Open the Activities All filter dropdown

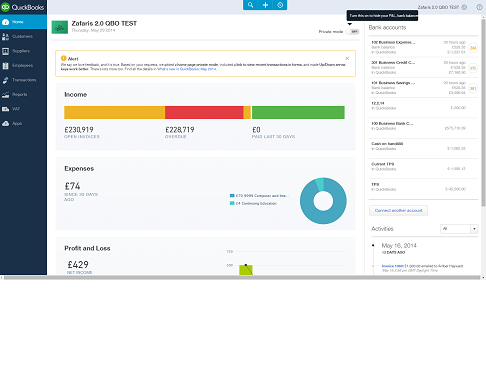point(459,229)
